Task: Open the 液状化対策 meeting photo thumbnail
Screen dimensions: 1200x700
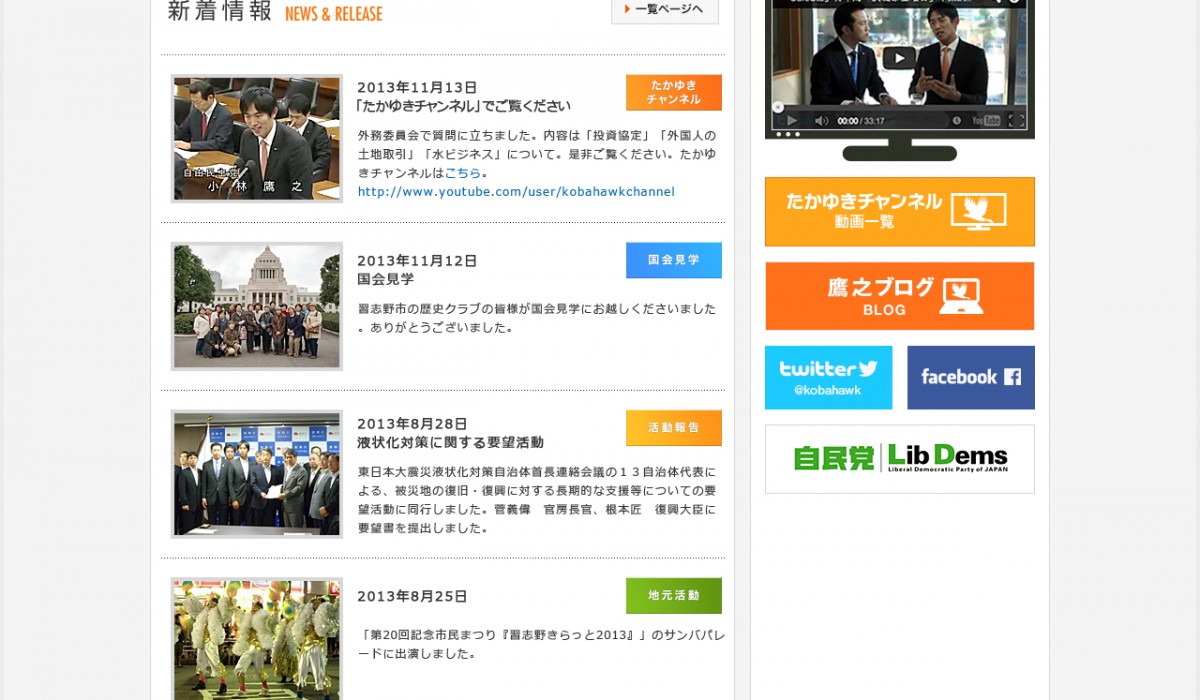Action: [x=257, y=474]
